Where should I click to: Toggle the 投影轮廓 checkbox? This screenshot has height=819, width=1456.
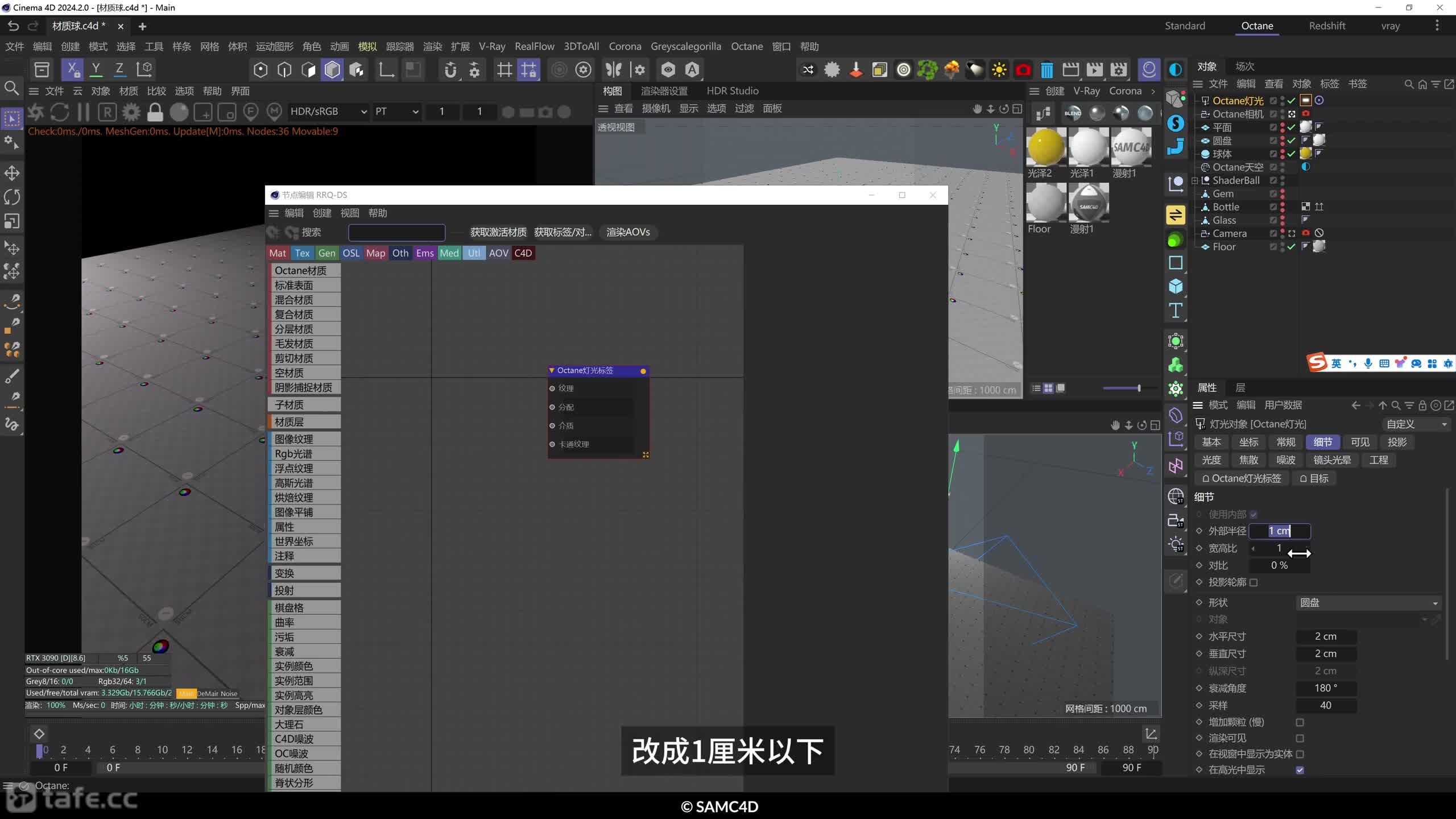point(1254,582)
